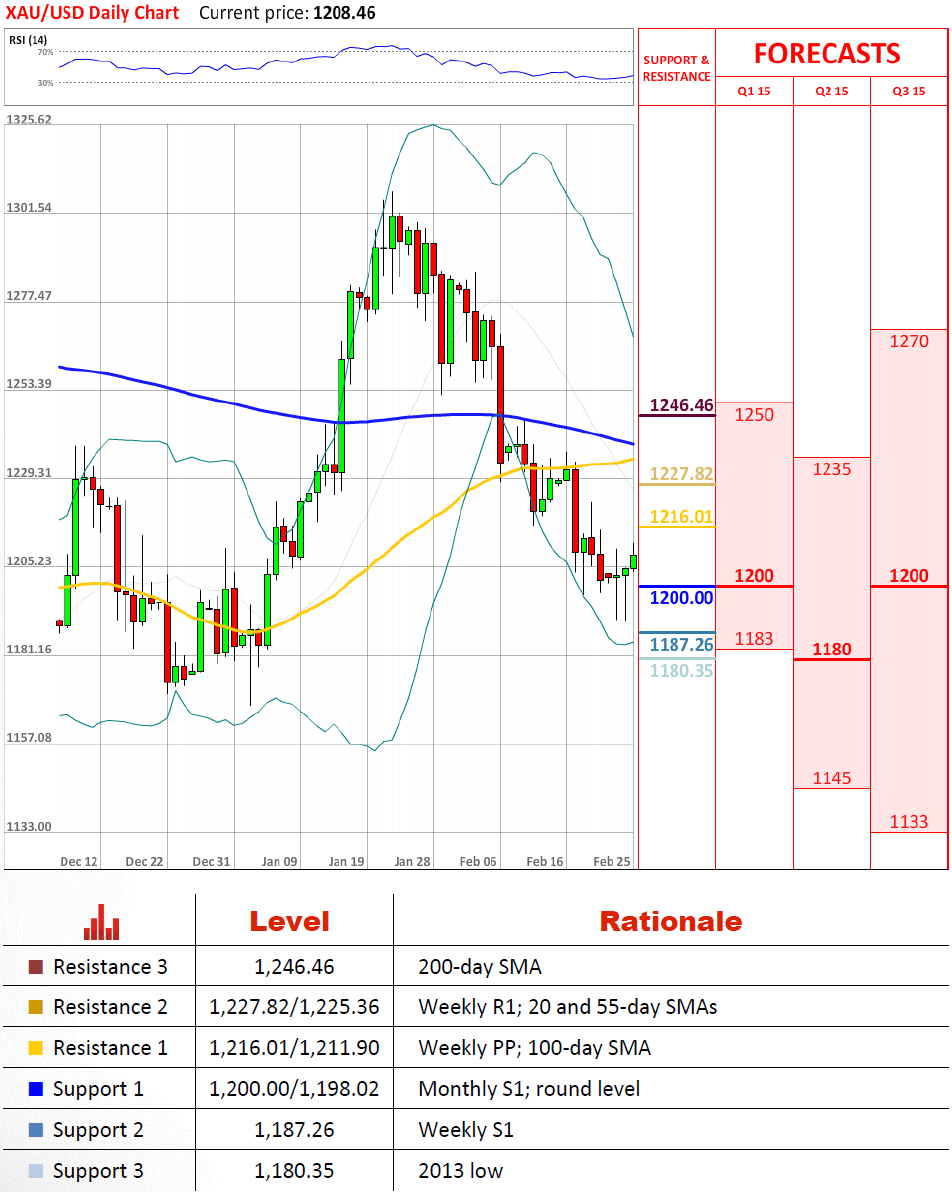Click the 1187.26 support level marker

coord(681,645)
